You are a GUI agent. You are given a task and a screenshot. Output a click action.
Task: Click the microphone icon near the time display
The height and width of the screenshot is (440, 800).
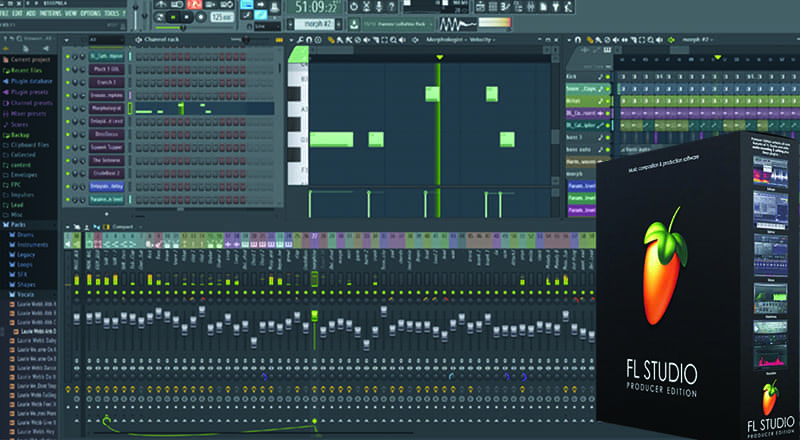(x=379, y=7)
